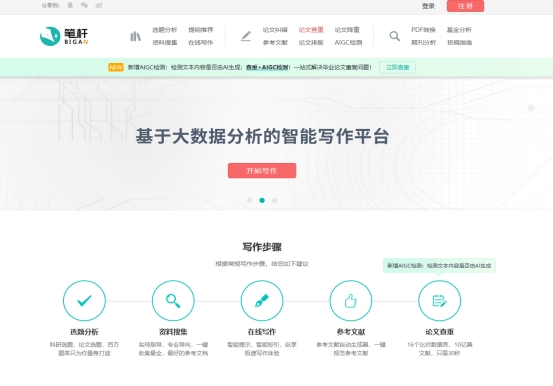Click the books icon in navigation
This screenshot has height=386, width=553.
(x=135, y=36)
